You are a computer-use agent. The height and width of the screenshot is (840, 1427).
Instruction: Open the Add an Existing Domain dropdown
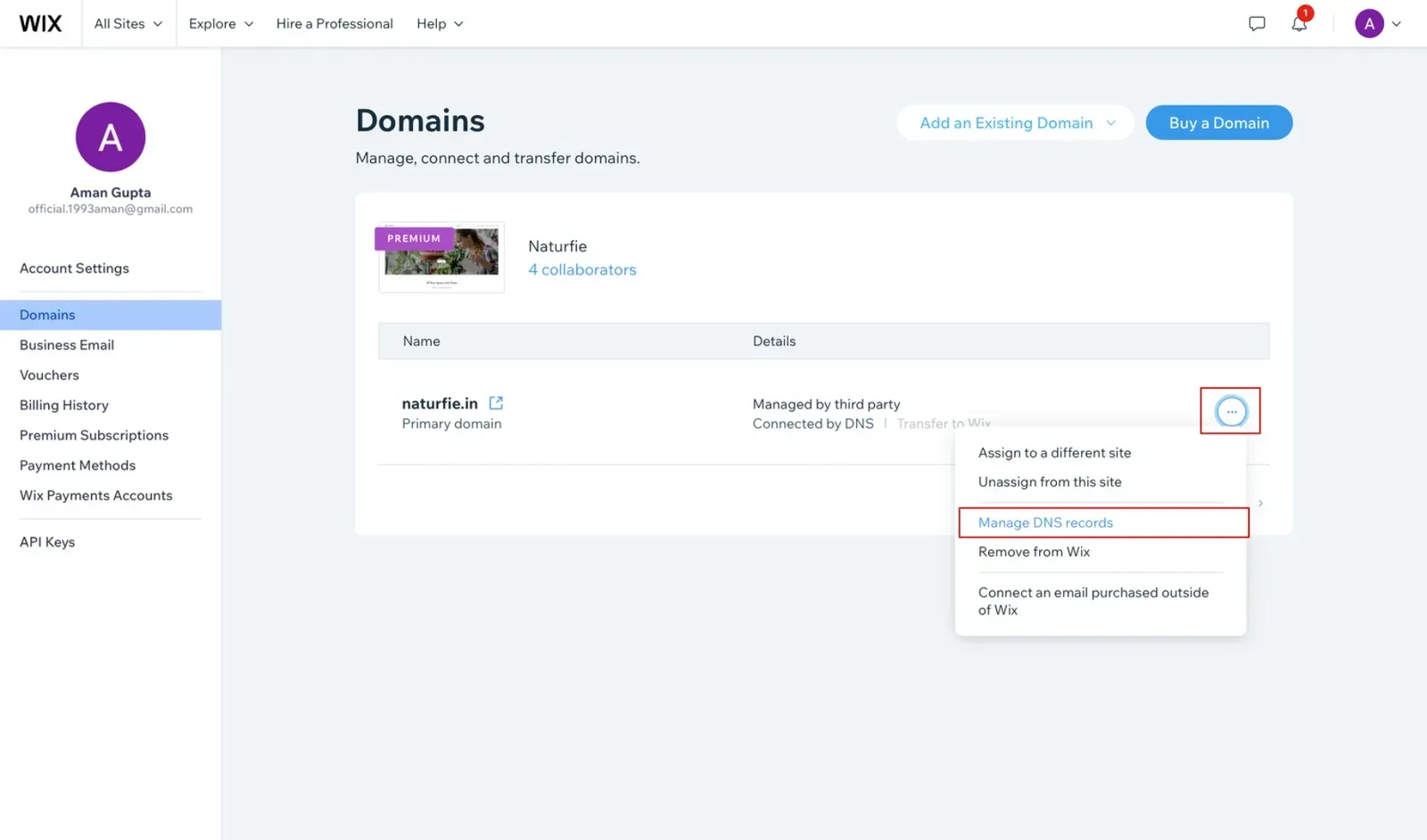point(1016,123)
